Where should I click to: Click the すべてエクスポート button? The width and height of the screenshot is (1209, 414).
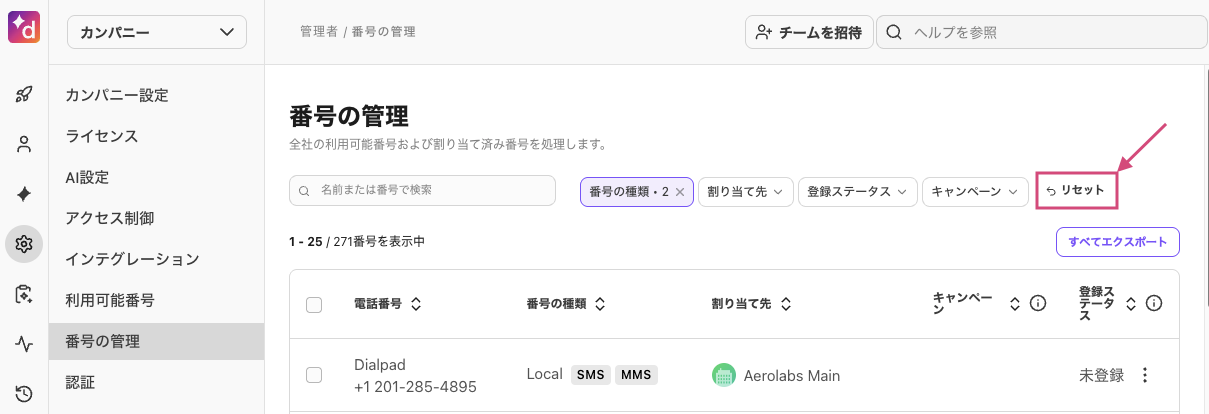click(1118, 242)
